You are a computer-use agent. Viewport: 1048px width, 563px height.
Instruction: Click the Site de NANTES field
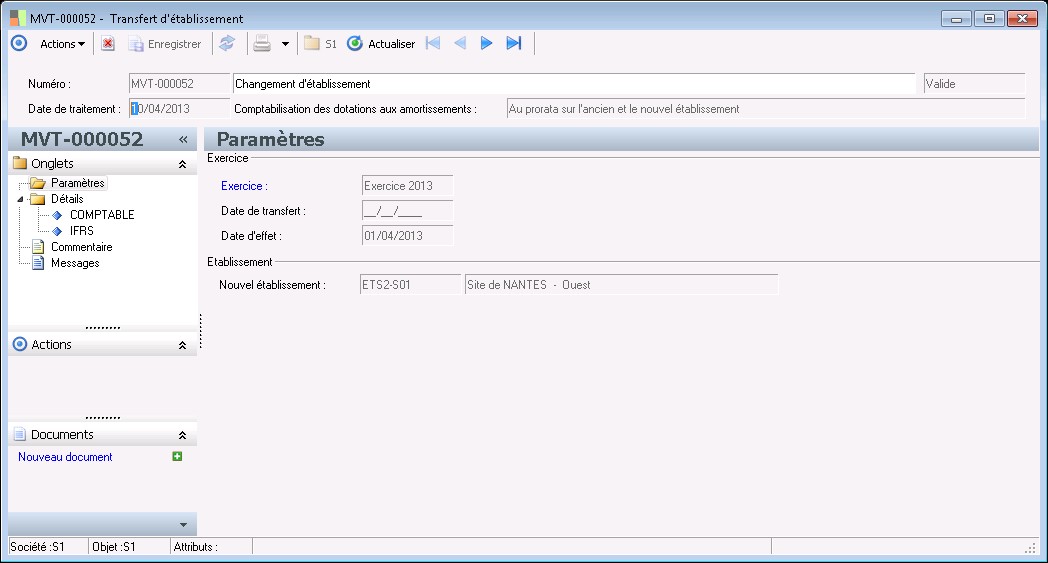pyautogui.click(x=622, y=284)
